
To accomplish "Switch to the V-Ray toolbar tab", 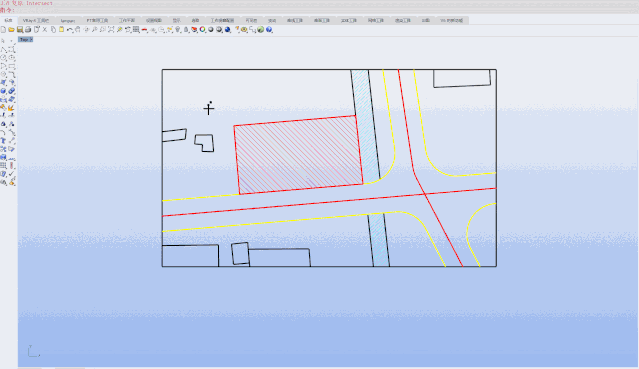I will click(x=36, y=20).
